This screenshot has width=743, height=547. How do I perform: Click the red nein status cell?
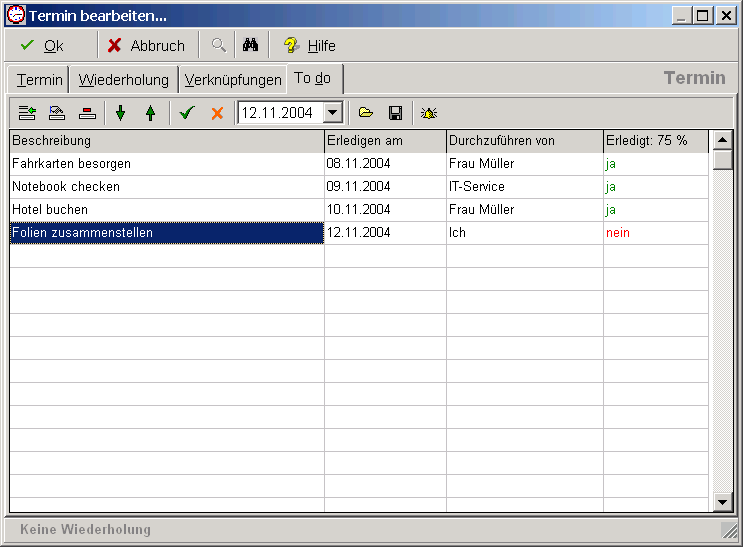(656, 233)
